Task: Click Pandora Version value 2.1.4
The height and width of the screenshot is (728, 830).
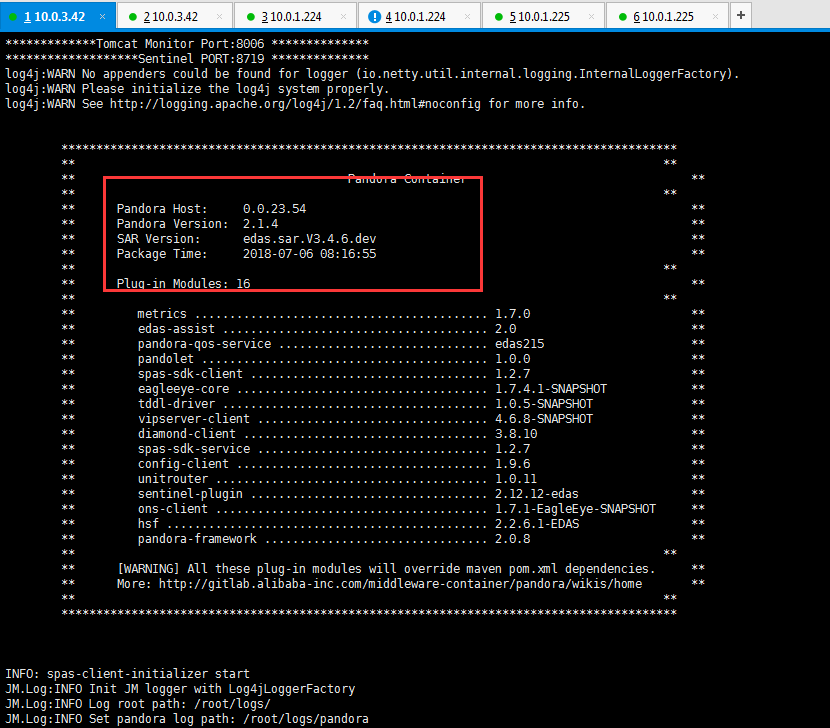Action: coord(260,223)
